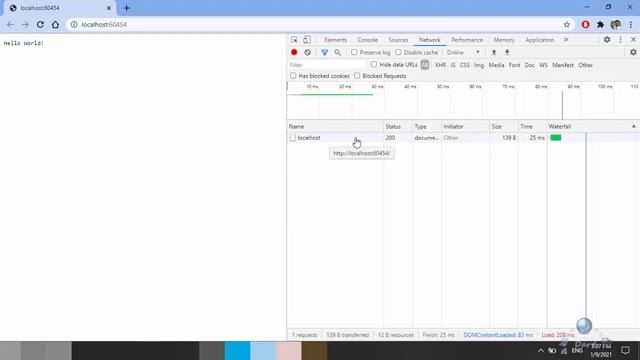Click the green waterfall bar for localhost
Viewport: 640px width, 360px height.
point(556,138)
